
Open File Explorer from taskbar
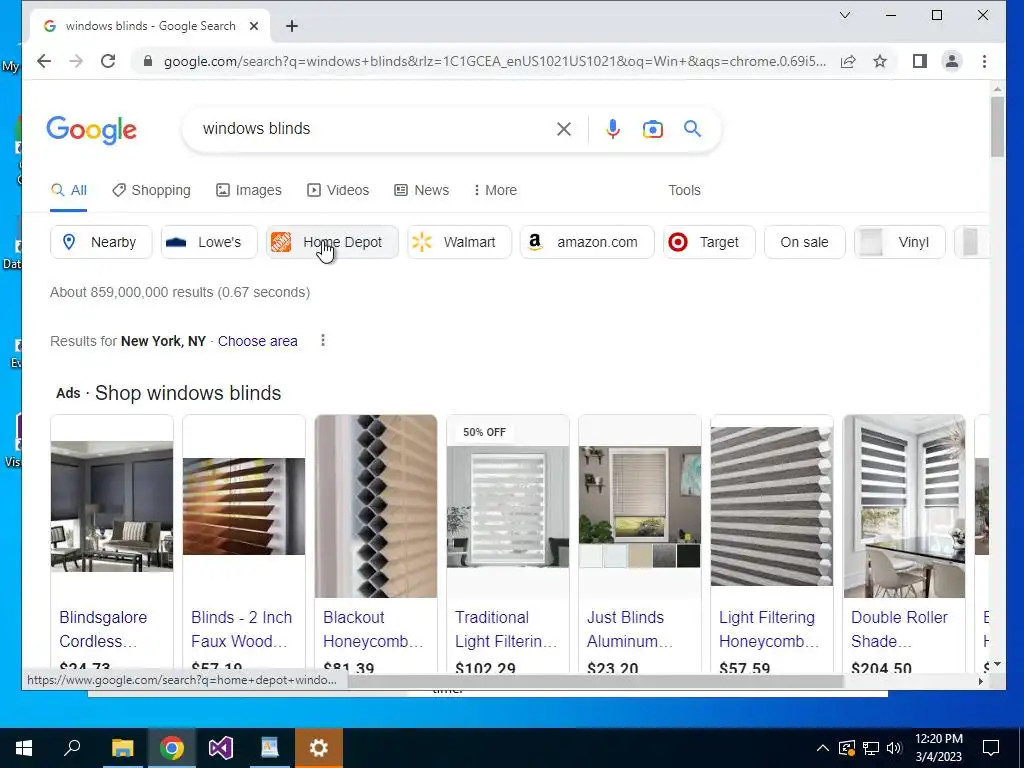pos(122,748)
